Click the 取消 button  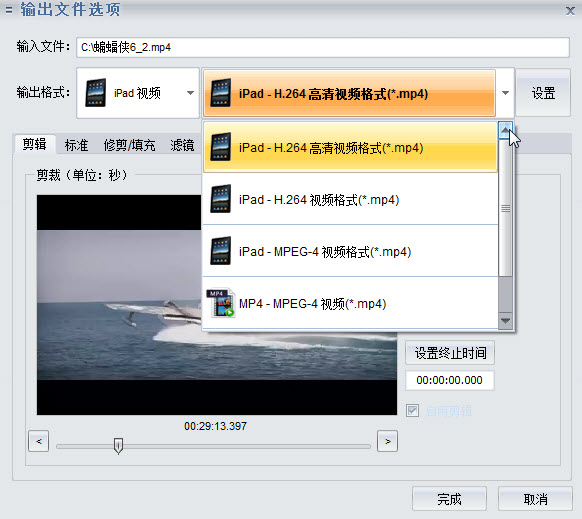pos(535,499)
